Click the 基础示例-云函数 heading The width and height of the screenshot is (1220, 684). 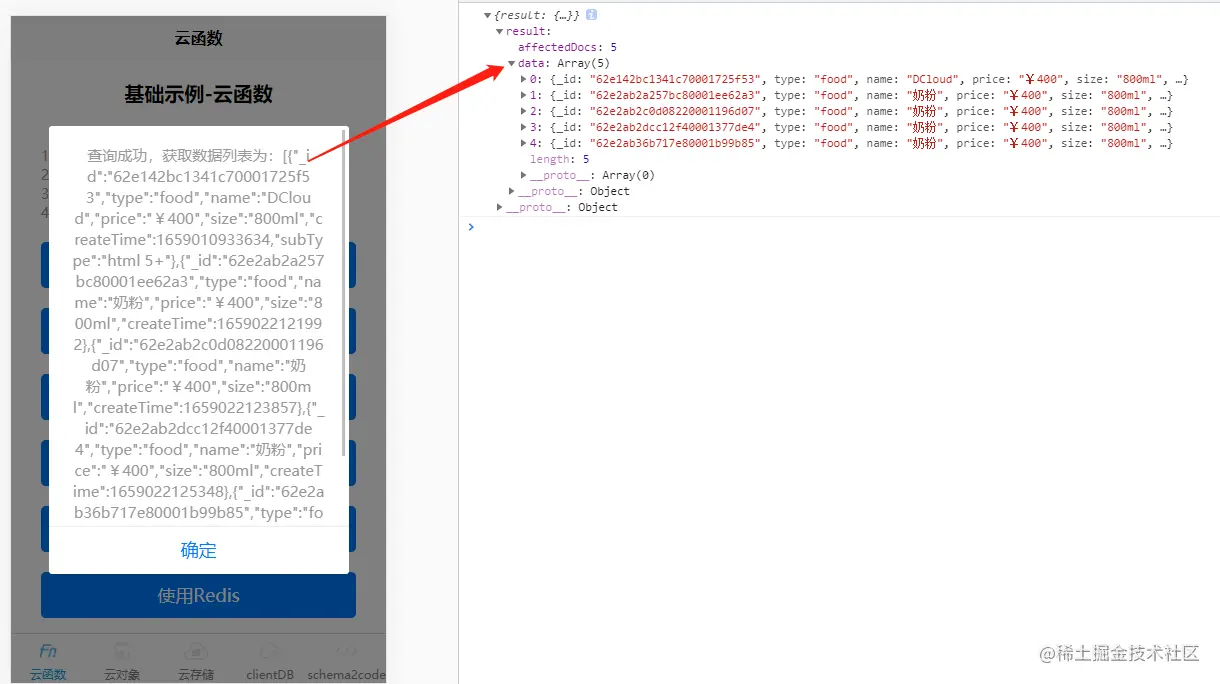(198, 95)
